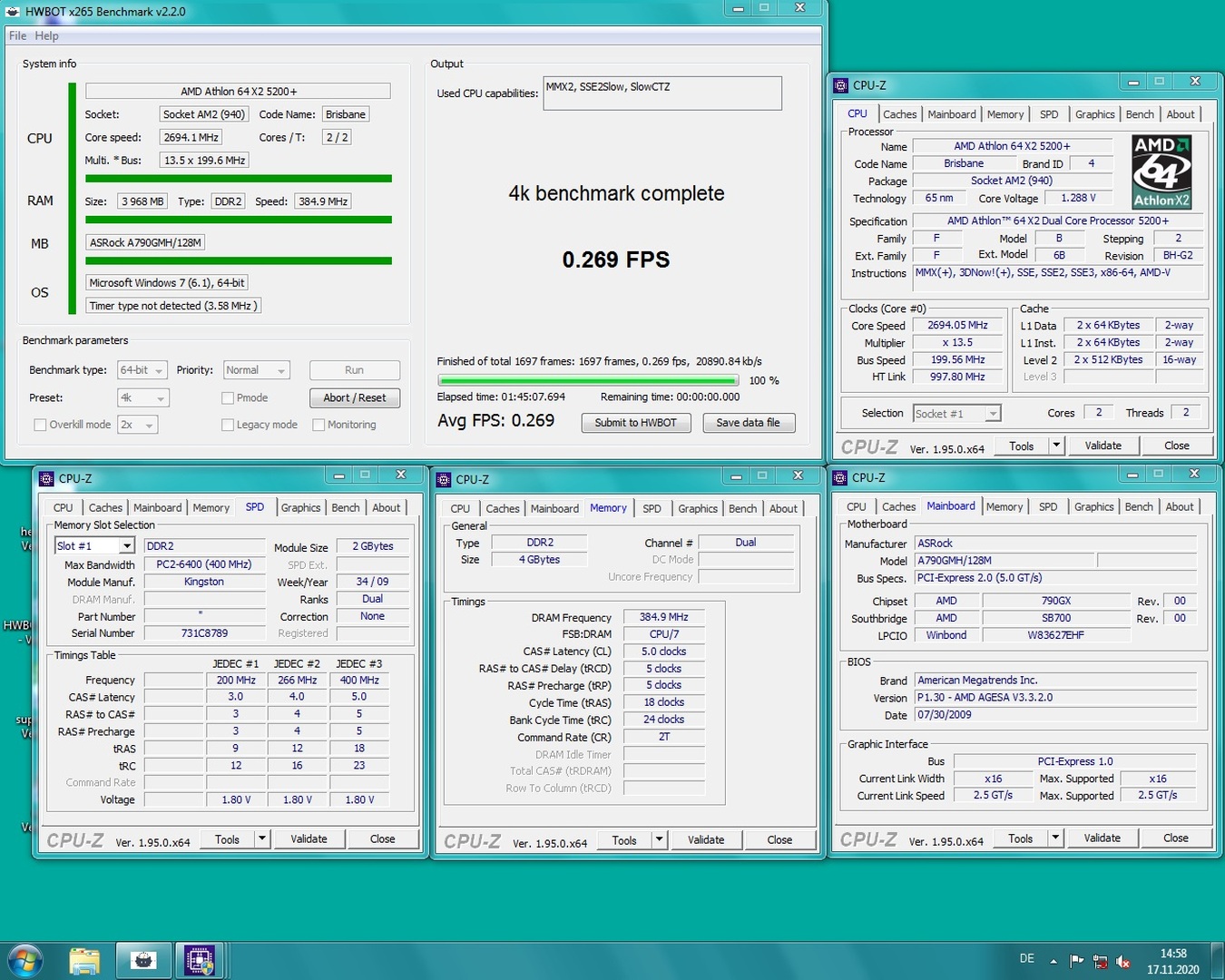Image resolution: width=1225 pixels, height=980 pixels.
Task: Click the DE language indicator
Action: pyautogui.click(x=1027, y=958)
